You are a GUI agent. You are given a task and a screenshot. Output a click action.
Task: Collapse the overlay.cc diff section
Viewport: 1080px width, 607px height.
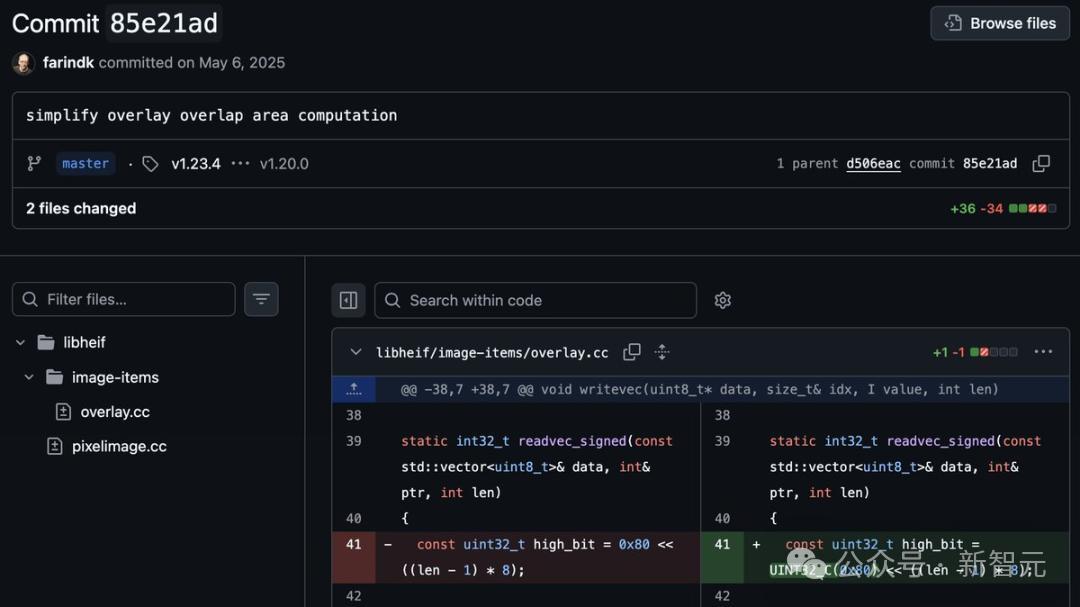[x=355, y=352]
